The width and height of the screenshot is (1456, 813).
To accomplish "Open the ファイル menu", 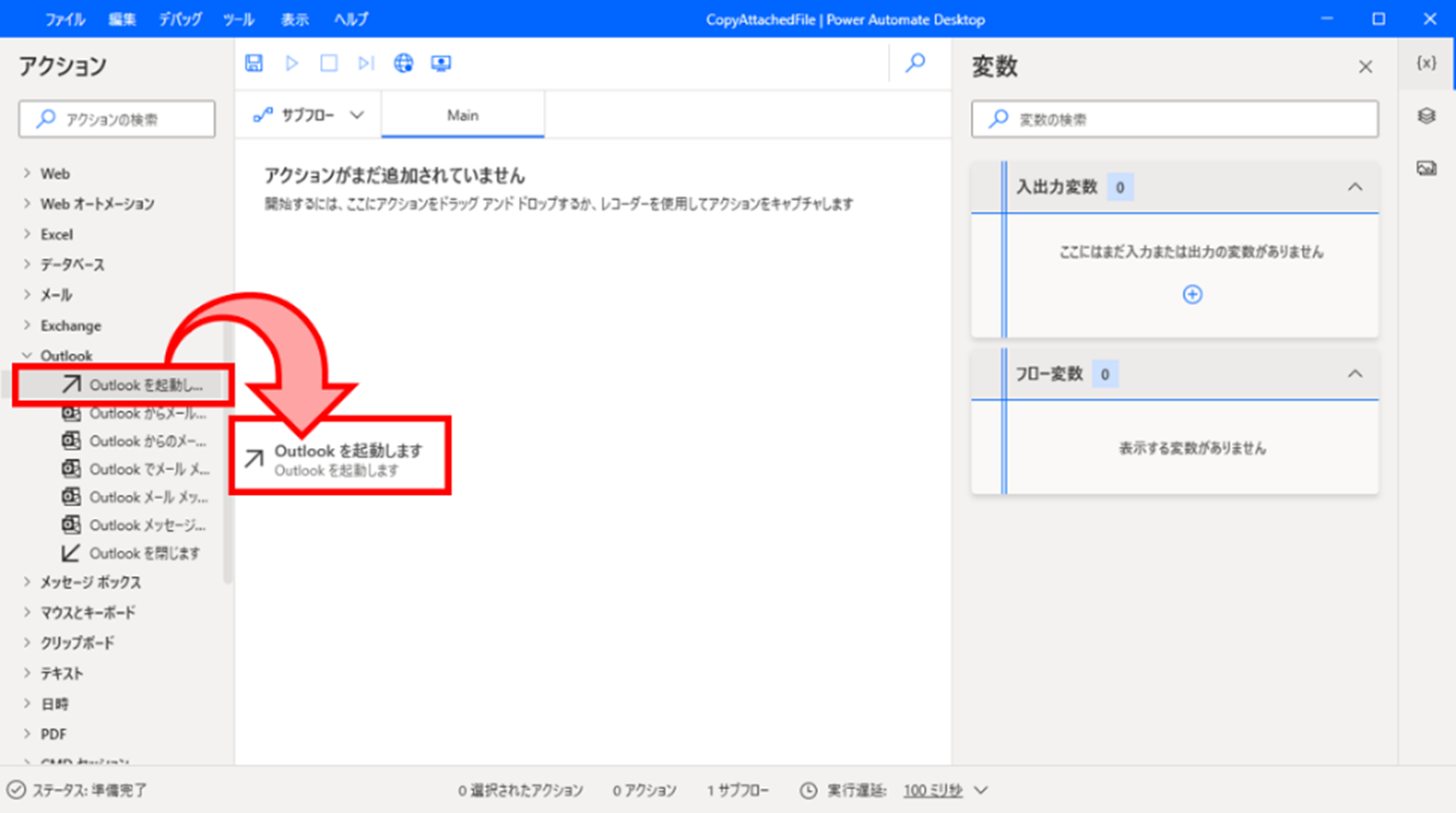I will 65,19.
